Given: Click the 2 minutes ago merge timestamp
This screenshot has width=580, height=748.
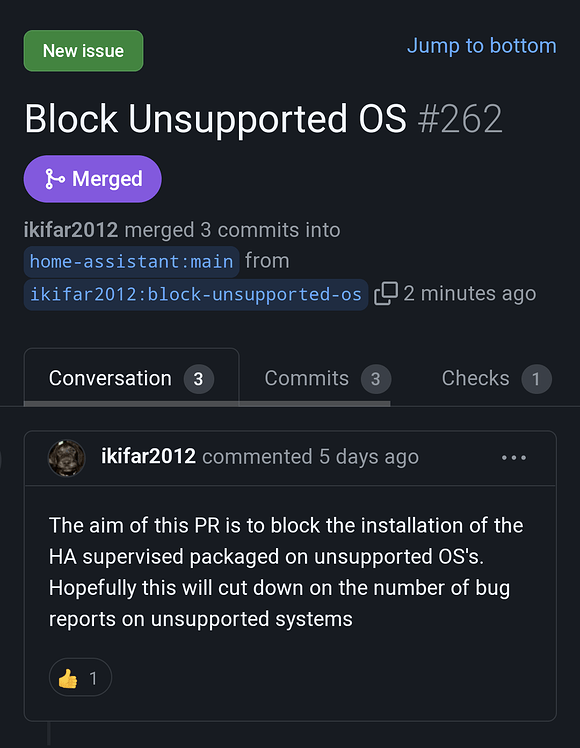Looking at the screenshot, I should (x=470, y=293).
